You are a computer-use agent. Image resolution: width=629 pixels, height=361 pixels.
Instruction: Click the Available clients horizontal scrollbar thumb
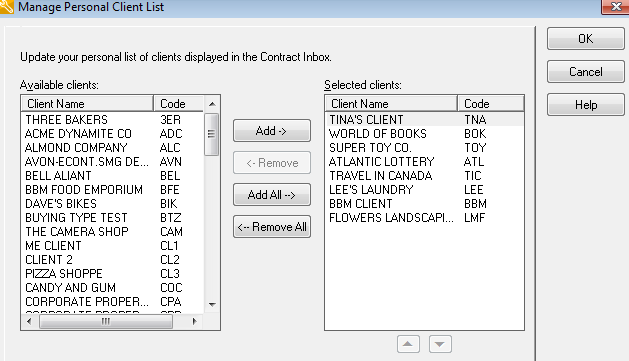pos(106,321)
